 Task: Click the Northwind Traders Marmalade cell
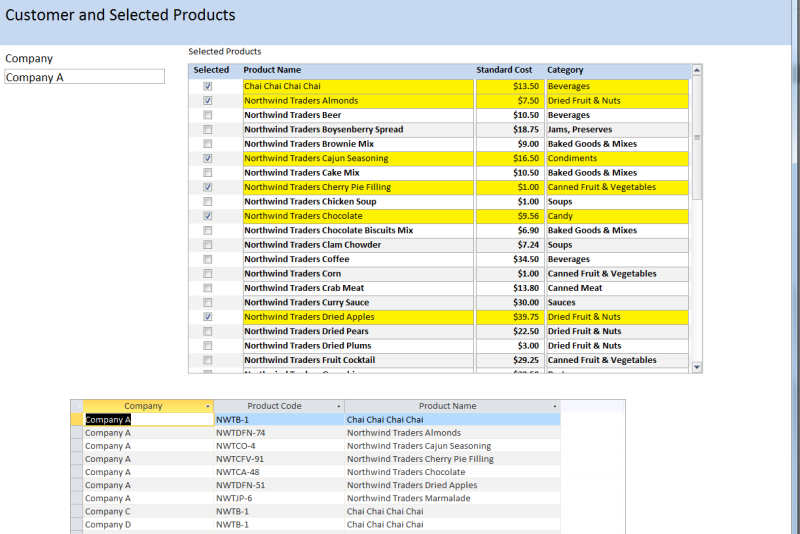click(453, 498)
